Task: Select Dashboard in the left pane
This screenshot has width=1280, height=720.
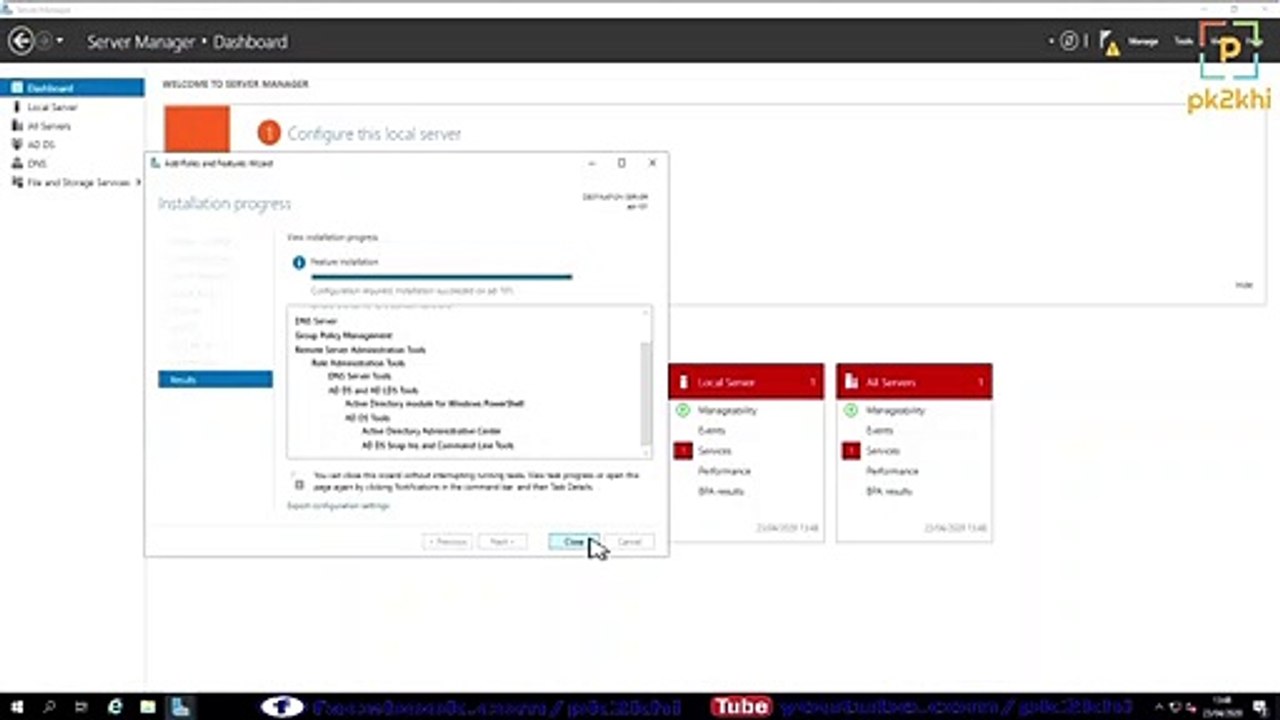Action: click(72, 88)
